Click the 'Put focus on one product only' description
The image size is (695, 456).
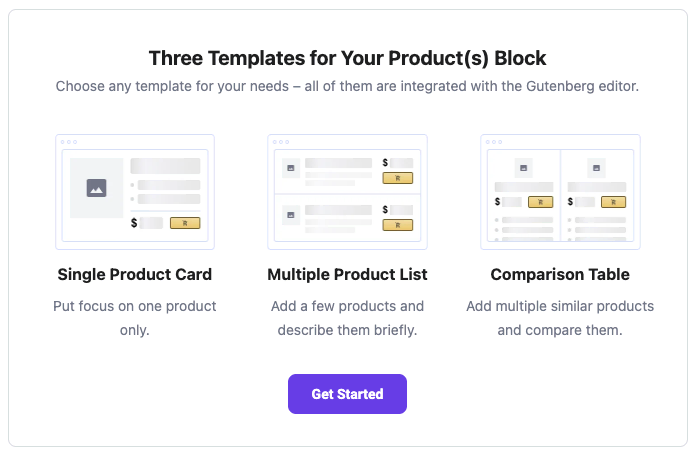point(135,317)
